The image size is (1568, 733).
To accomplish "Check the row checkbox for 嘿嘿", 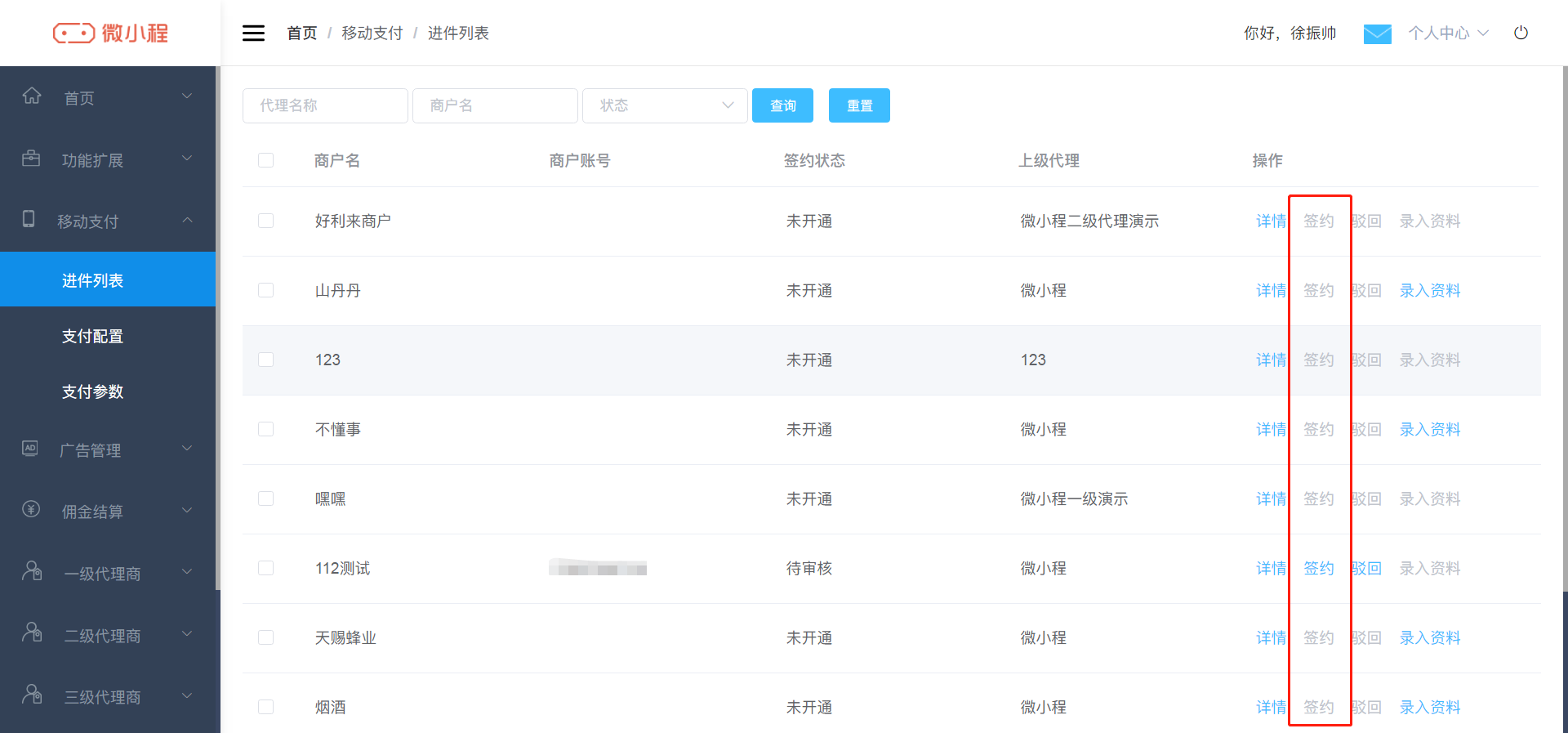I will pyautogui.click(x=265, y=498).
